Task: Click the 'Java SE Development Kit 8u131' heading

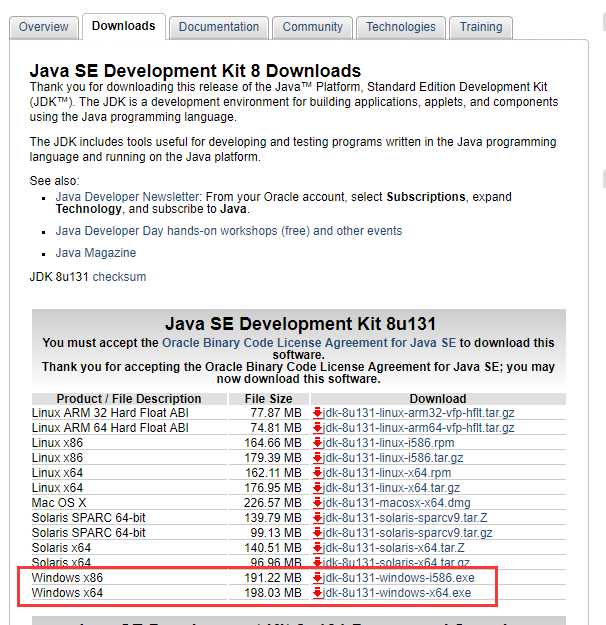Action: tap(301, 324)
